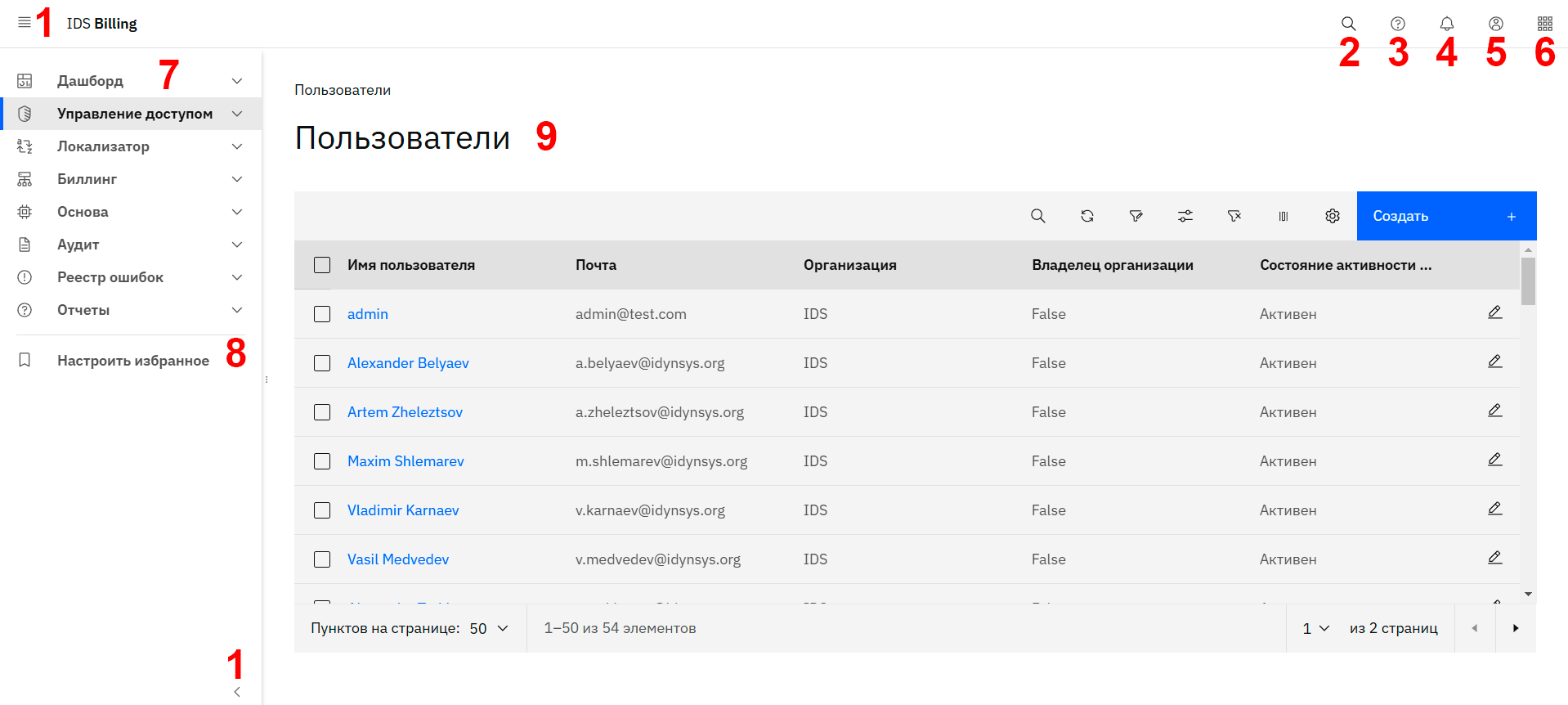Open table settings gear icon
This screenshot has width=1568, height=705.
pyautogui.click(x=1332, y=216)
